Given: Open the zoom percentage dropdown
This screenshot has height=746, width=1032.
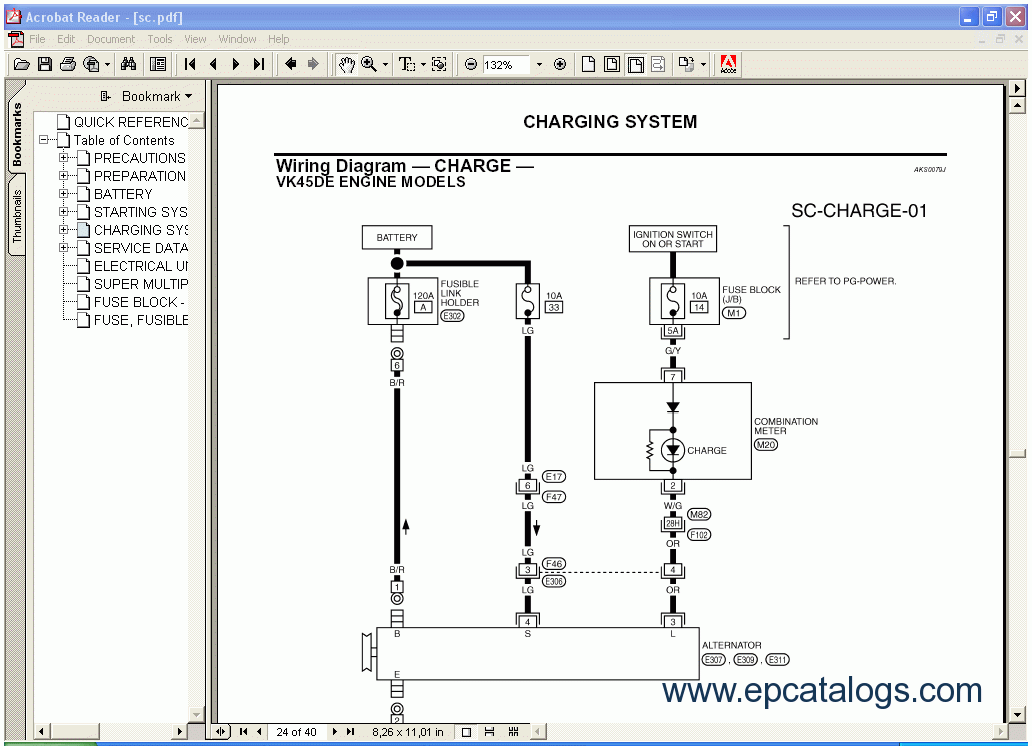Looking at the screenshot, I should (539, 64).
